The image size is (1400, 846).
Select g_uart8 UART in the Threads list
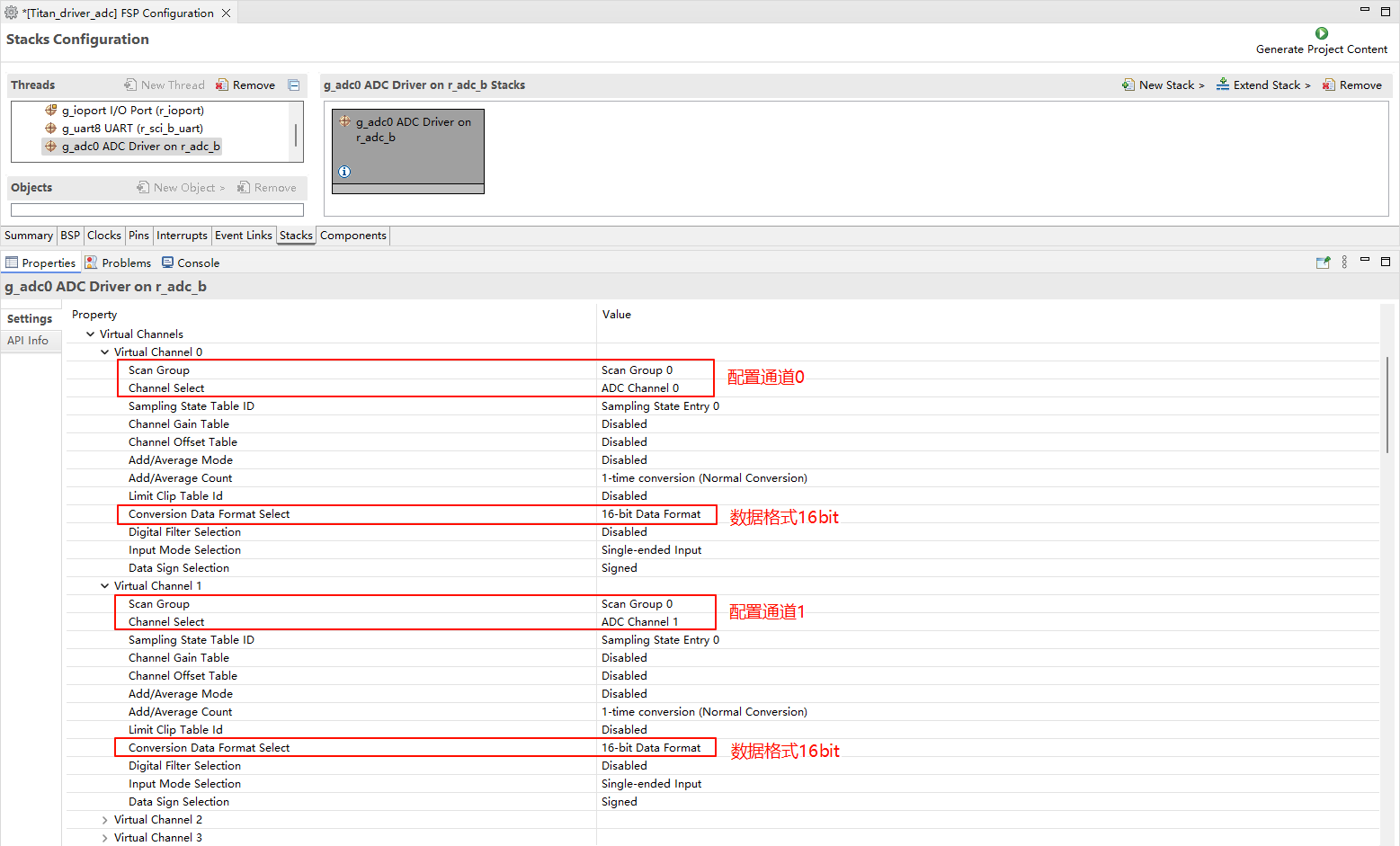[132, 129]
